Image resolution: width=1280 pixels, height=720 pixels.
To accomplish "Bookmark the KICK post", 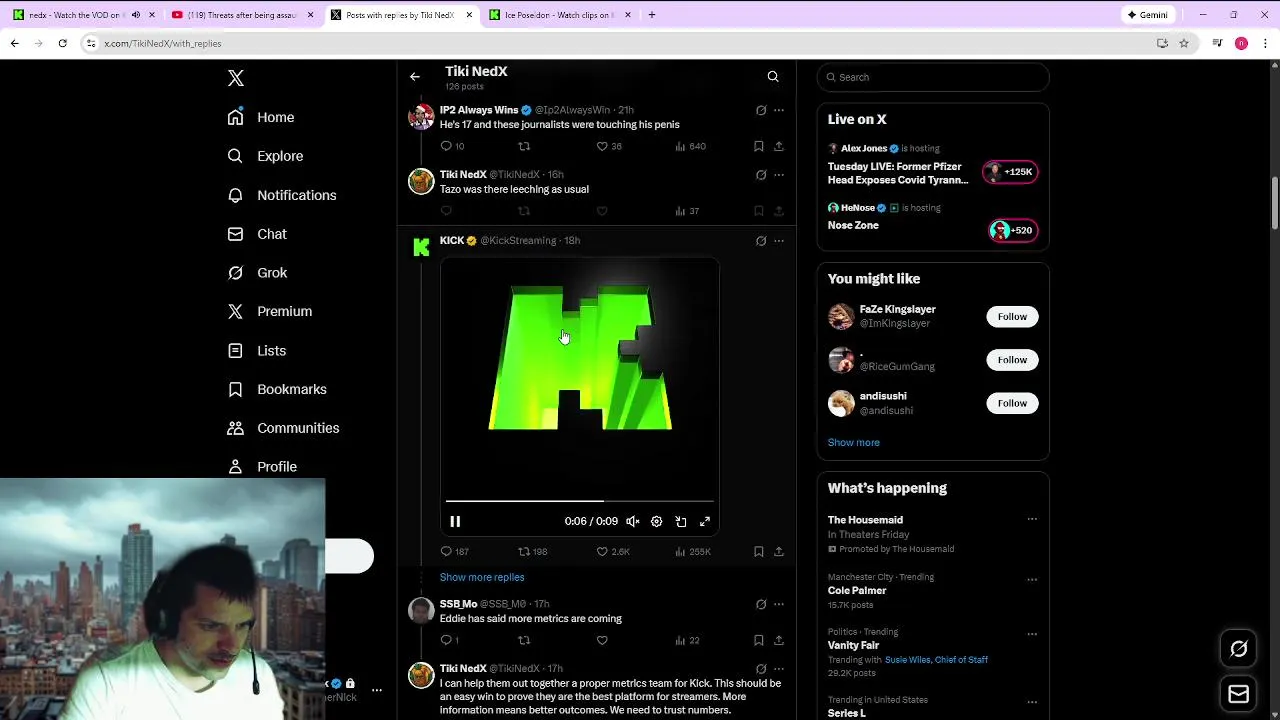I will (x=759, y=551).
